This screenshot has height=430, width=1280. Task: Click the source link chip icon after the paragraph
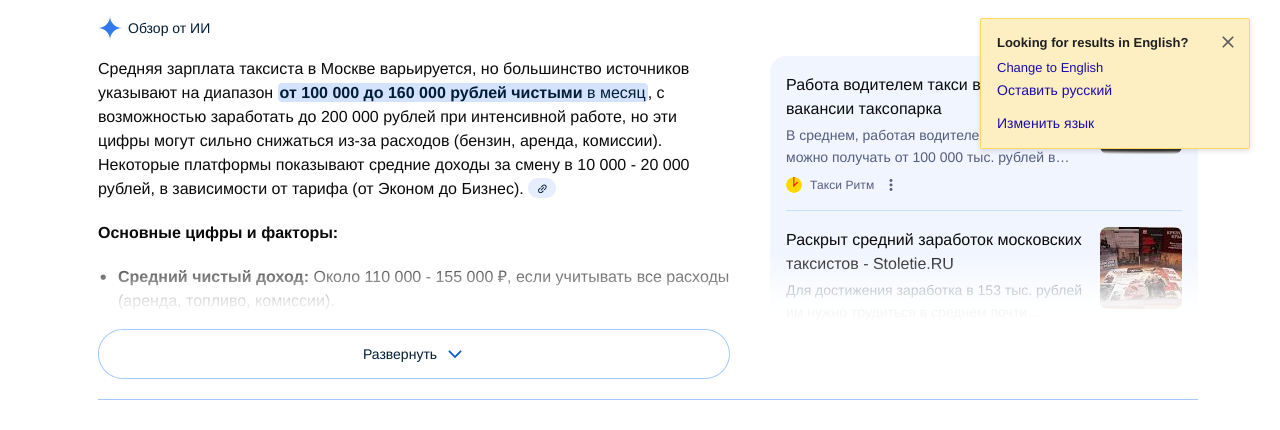click(542, 188)
